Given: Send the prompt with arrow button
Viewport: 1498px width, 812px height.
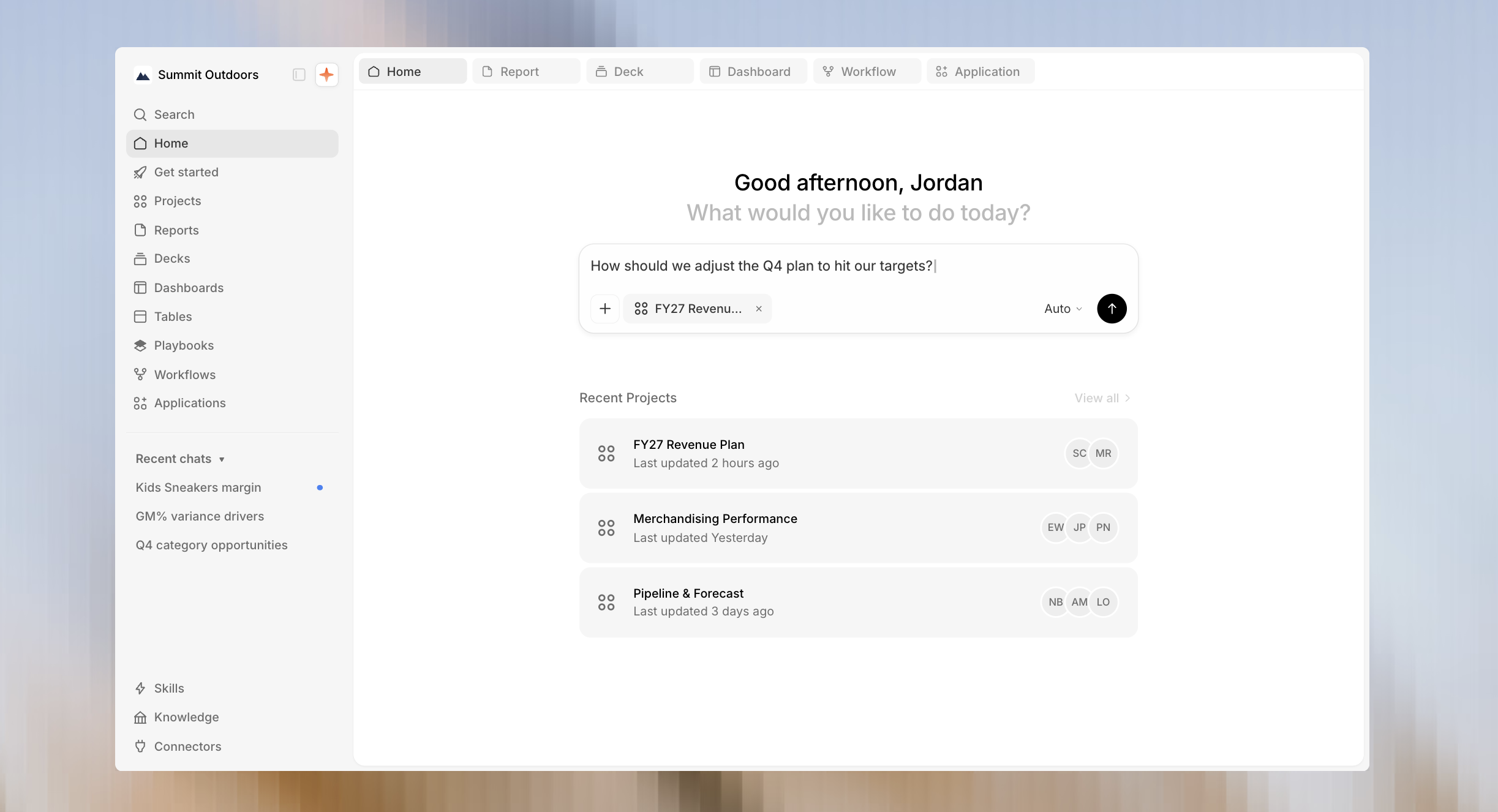Looking at the screenshot, I should tap(1112, 309).
